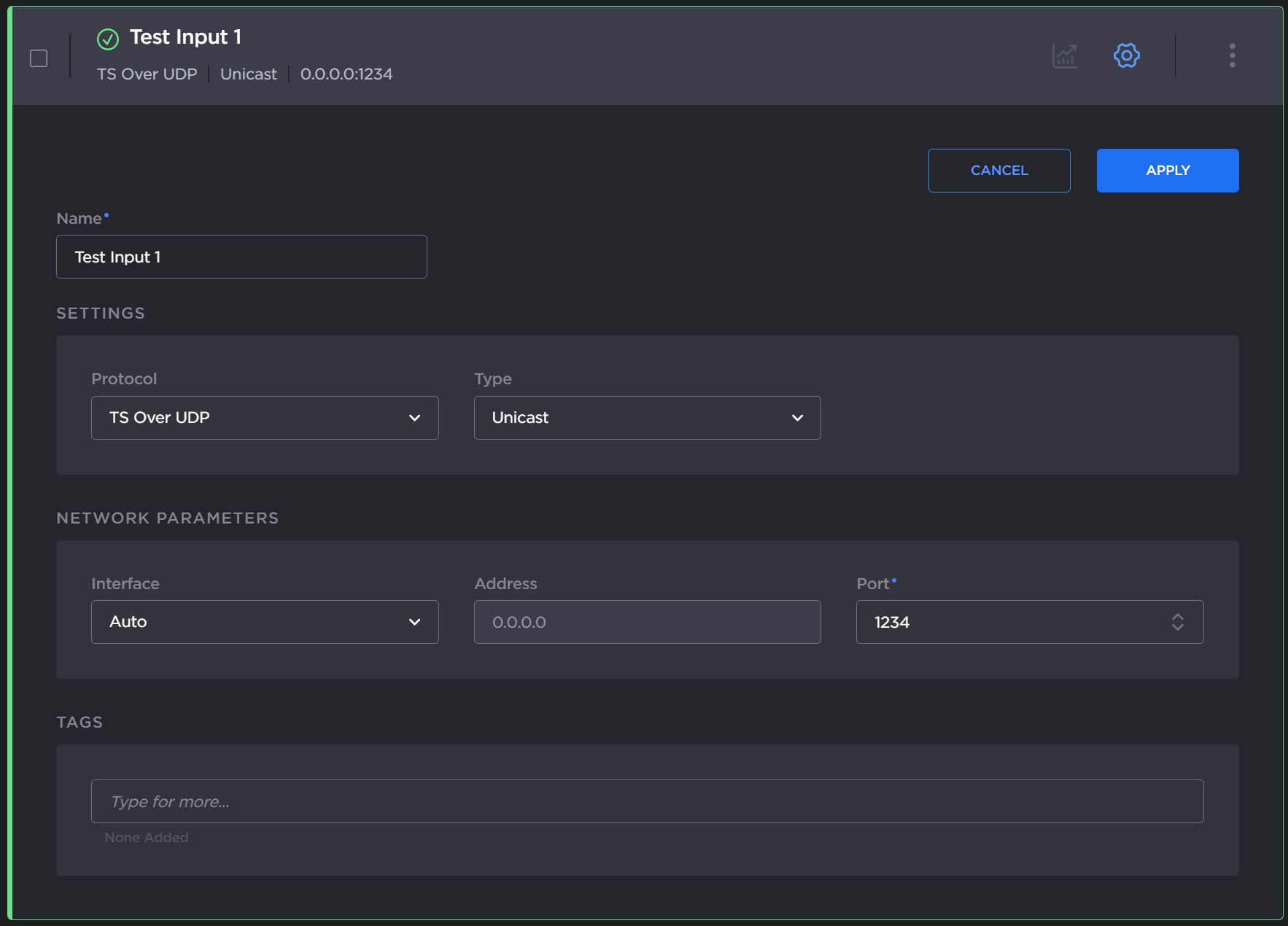Focus the Name text field

[x=241, y=257]
